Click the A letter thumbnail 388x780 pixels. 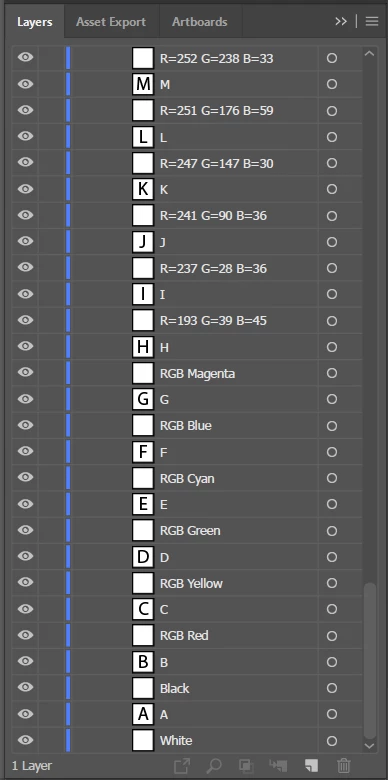143,714
